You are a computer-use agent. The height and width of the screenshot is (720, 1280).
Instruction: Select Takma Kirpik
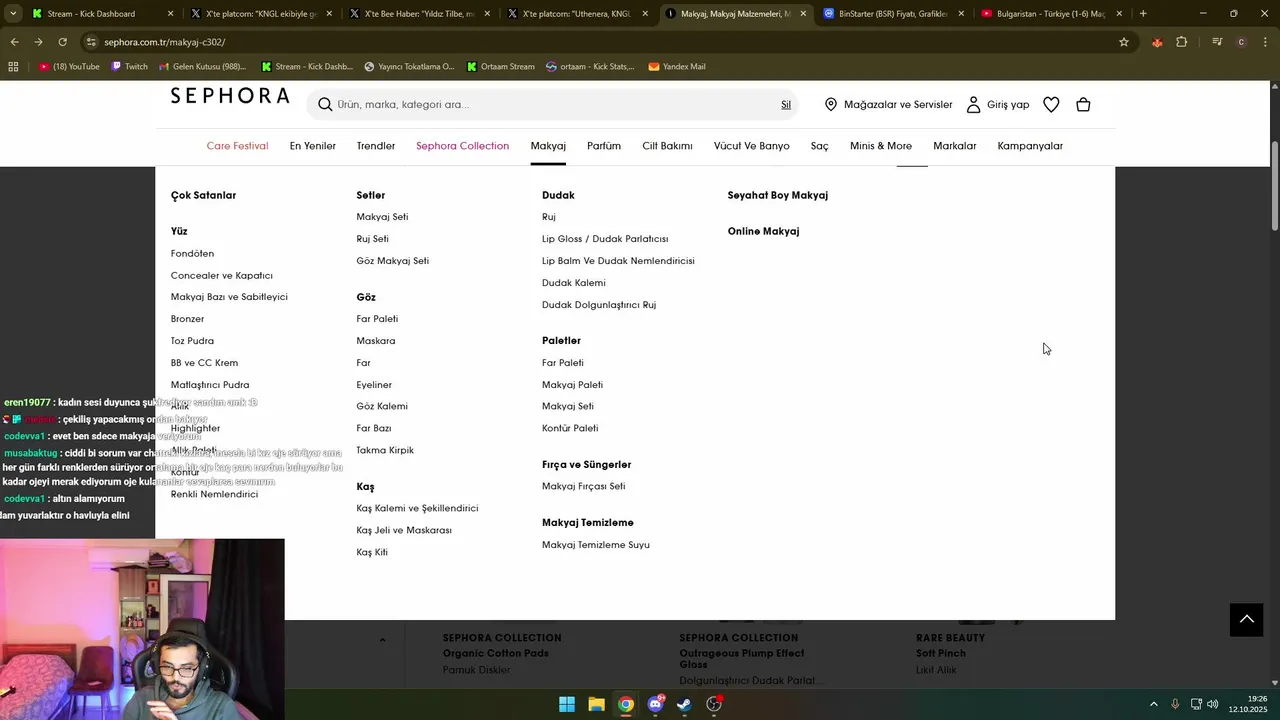(385, 450)
